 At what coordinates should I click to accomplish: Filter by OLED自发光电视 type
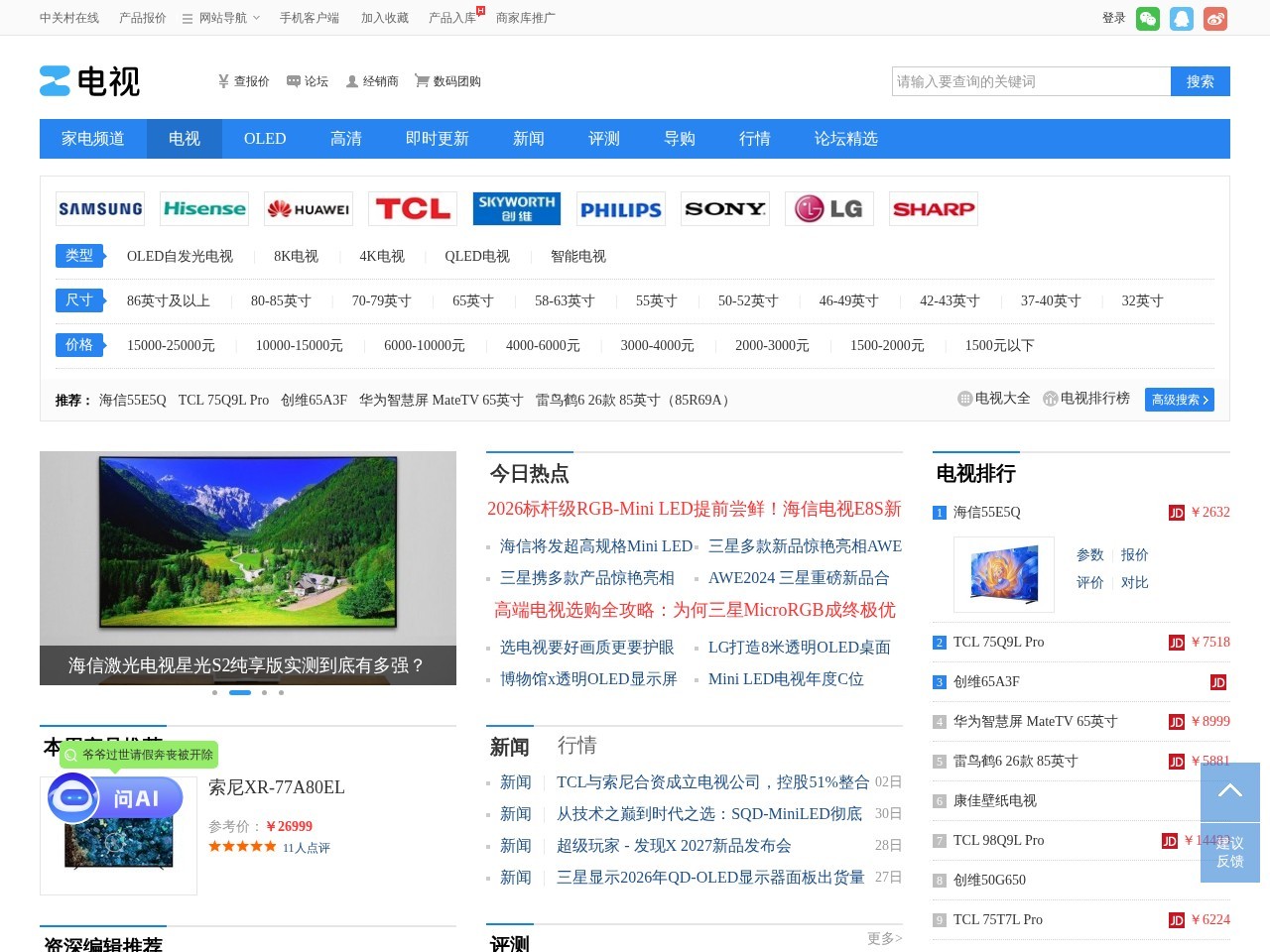[180, 256]
